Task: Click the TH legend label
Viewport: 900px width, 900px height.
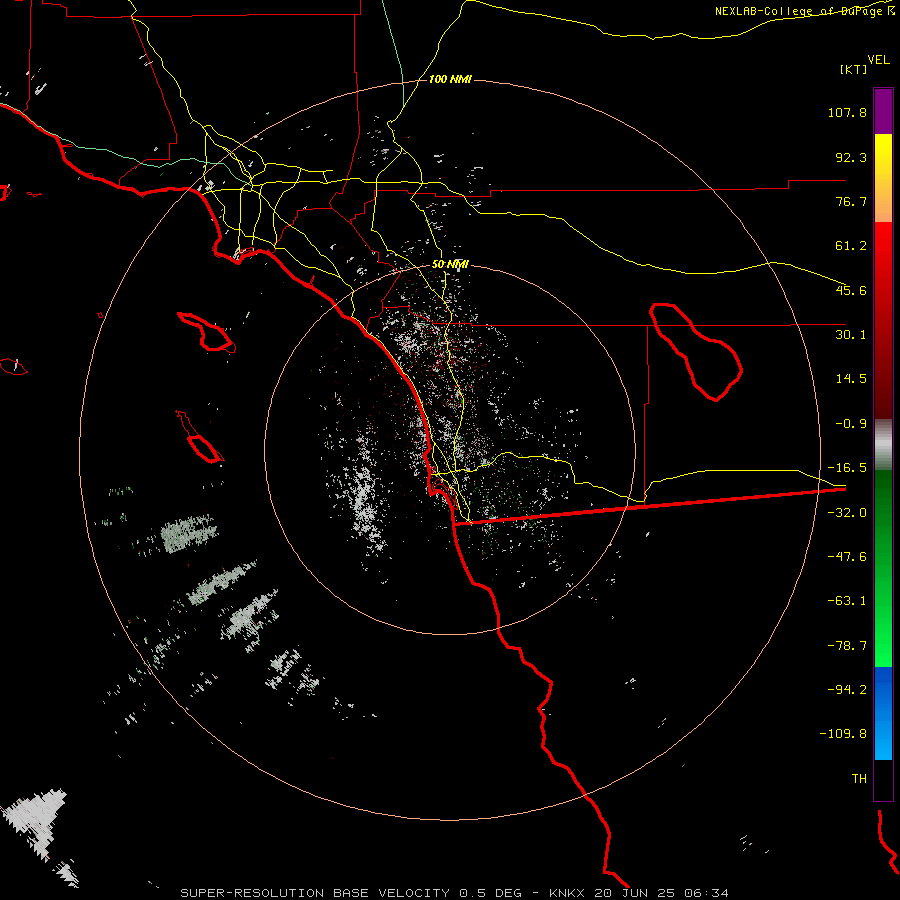Action: coord(859,779)
